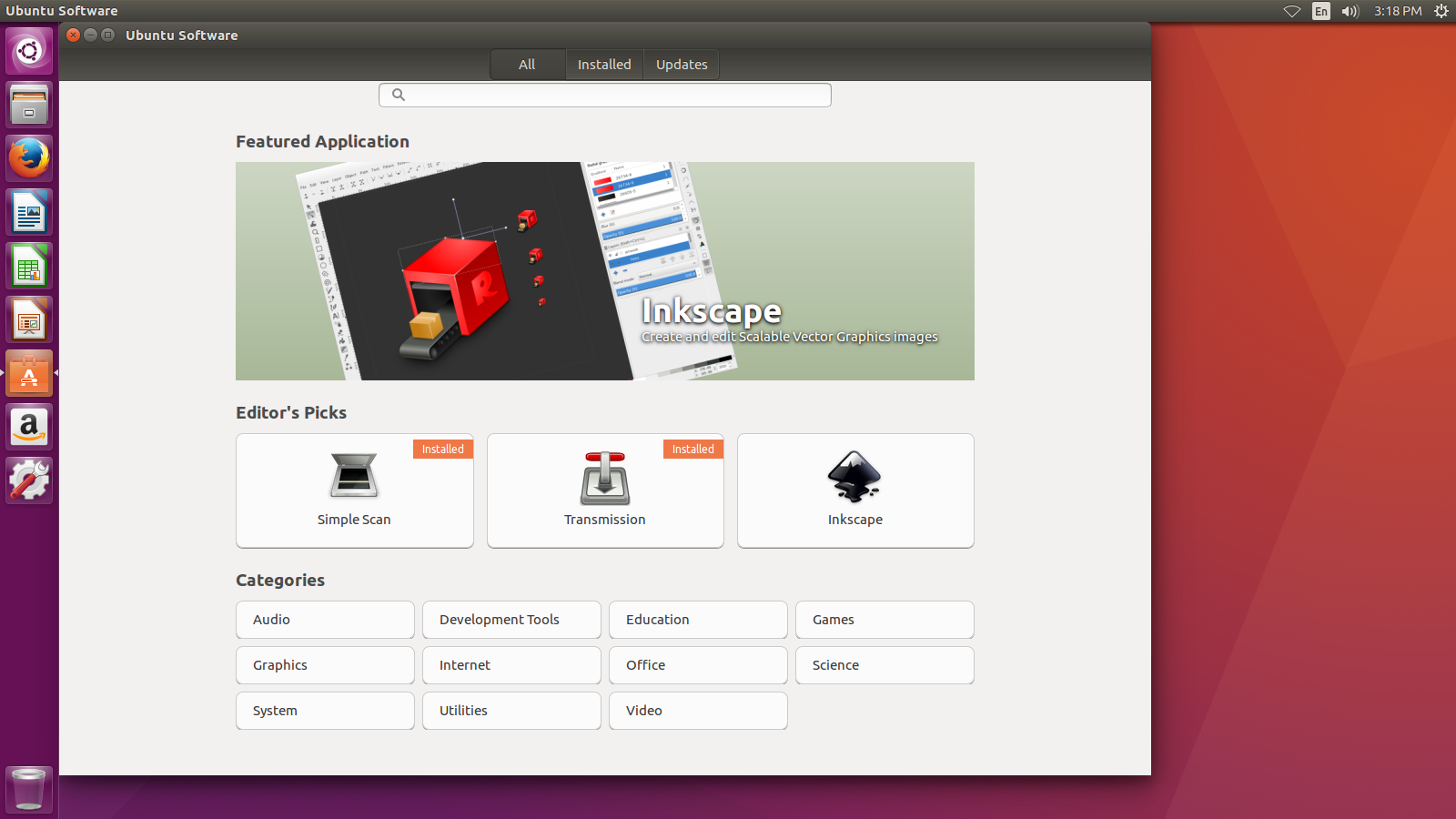Switch to the Updates tab
1456x819 pixels.
point(682,65)
